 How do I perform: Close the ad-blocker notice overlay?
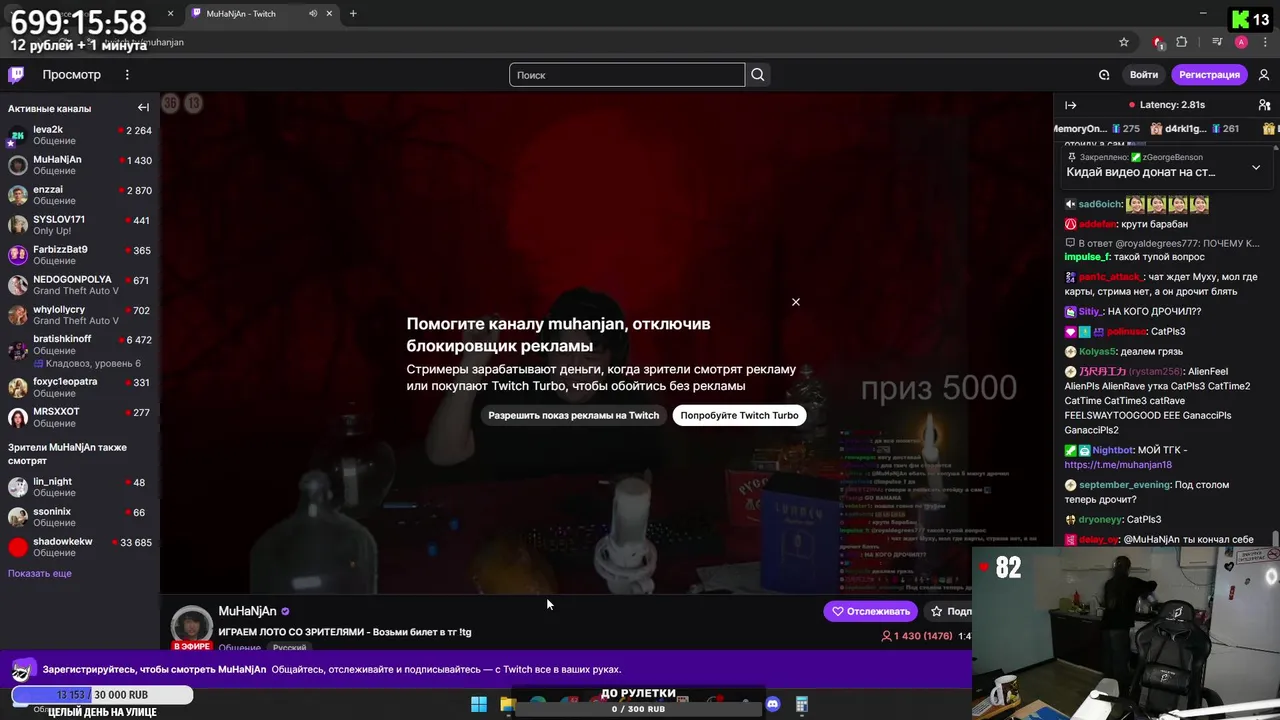[x=796, y=302]
